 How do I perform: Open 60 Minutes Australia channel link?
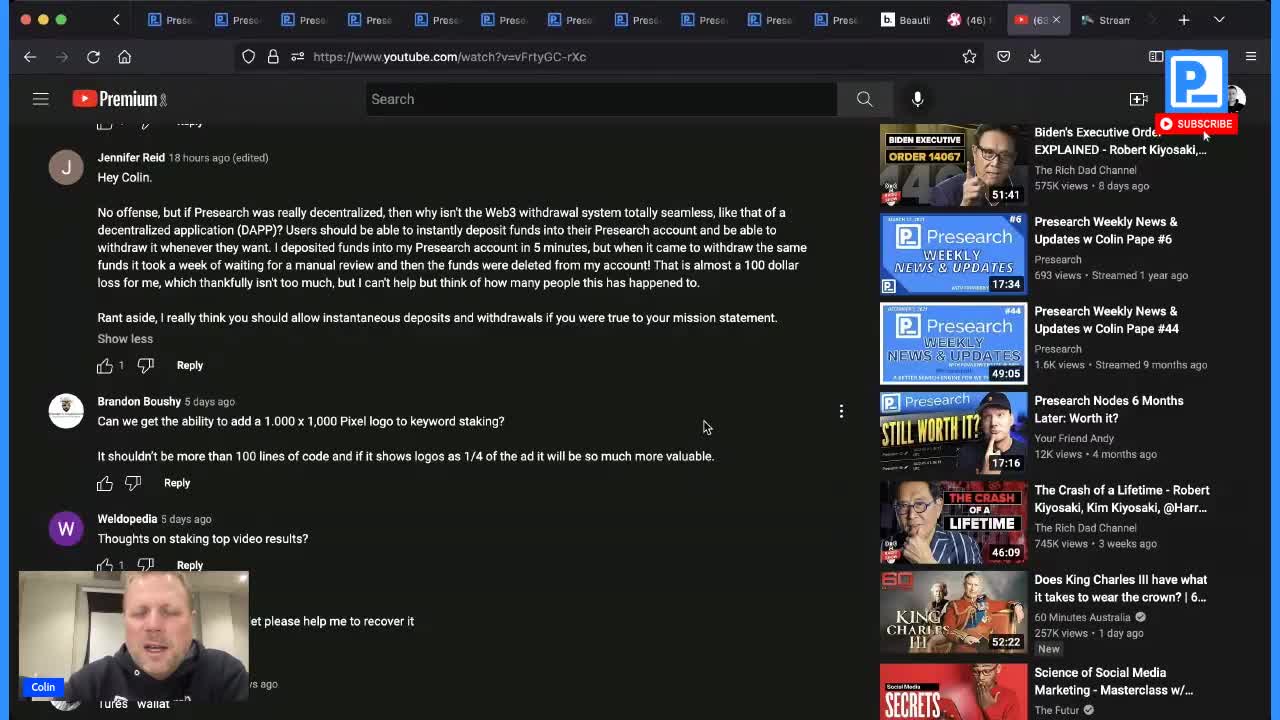click(x=1082, y=617)
